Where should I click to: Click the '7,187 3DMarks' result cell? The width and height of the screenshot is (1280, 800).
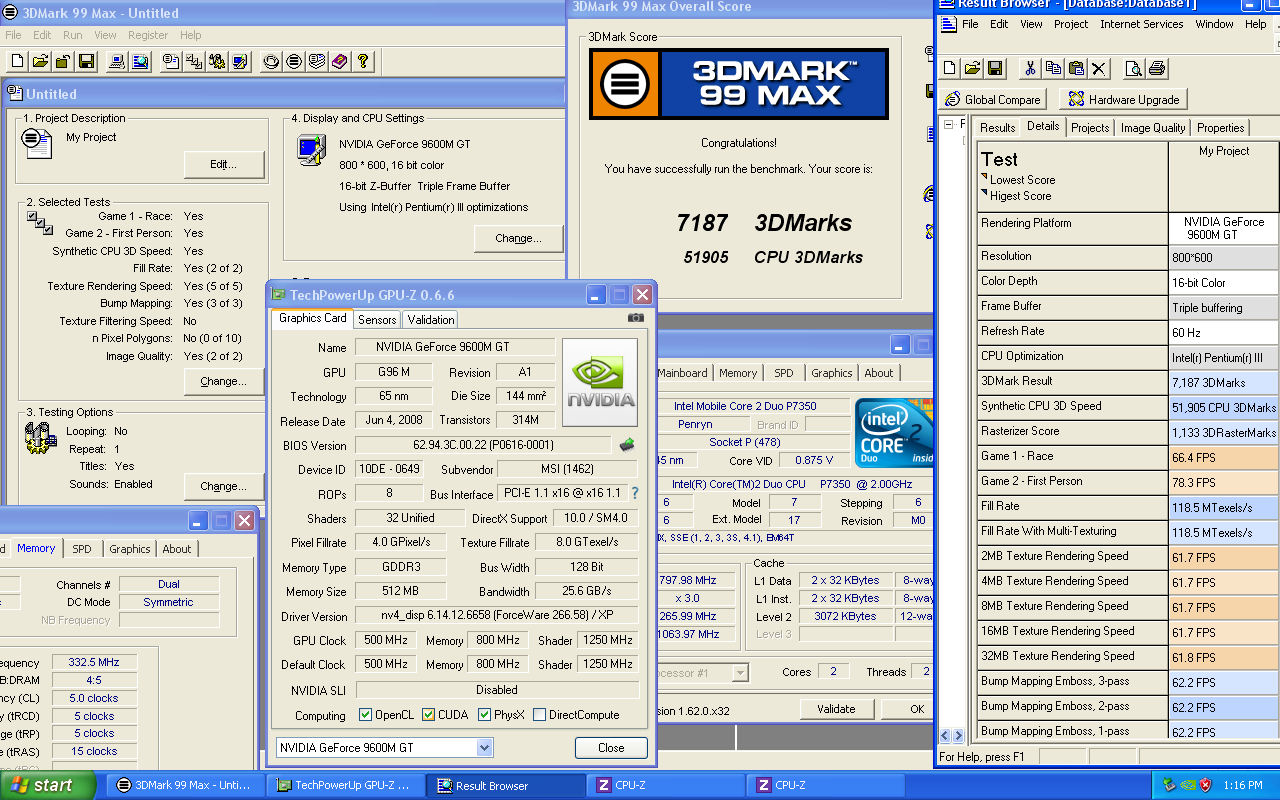tap(1223, 382)
